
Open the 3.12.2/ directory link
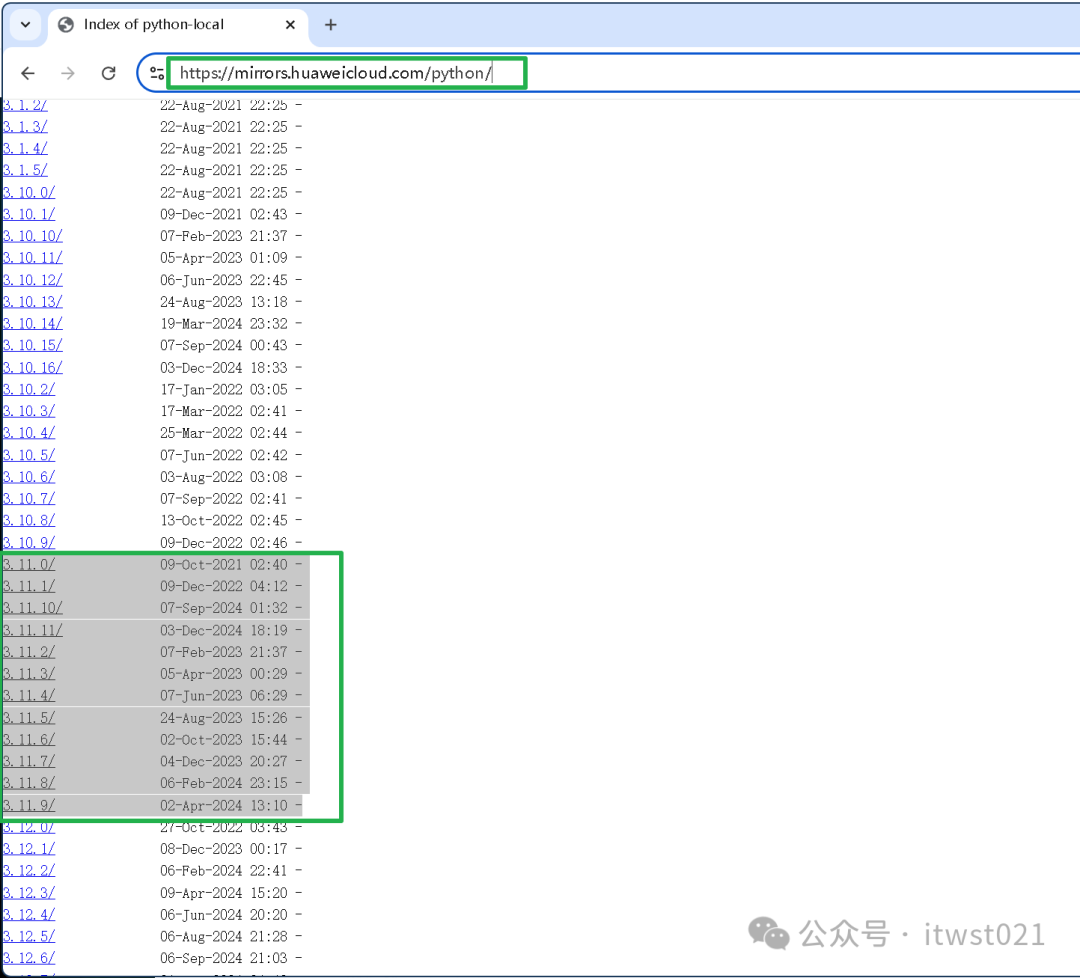pos(29,871)
